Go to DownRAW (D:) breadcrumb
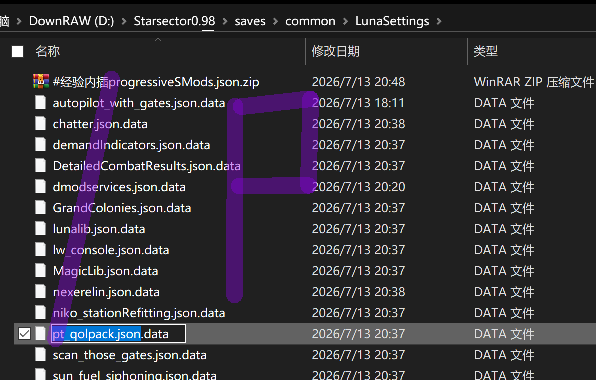 point(71,21)
